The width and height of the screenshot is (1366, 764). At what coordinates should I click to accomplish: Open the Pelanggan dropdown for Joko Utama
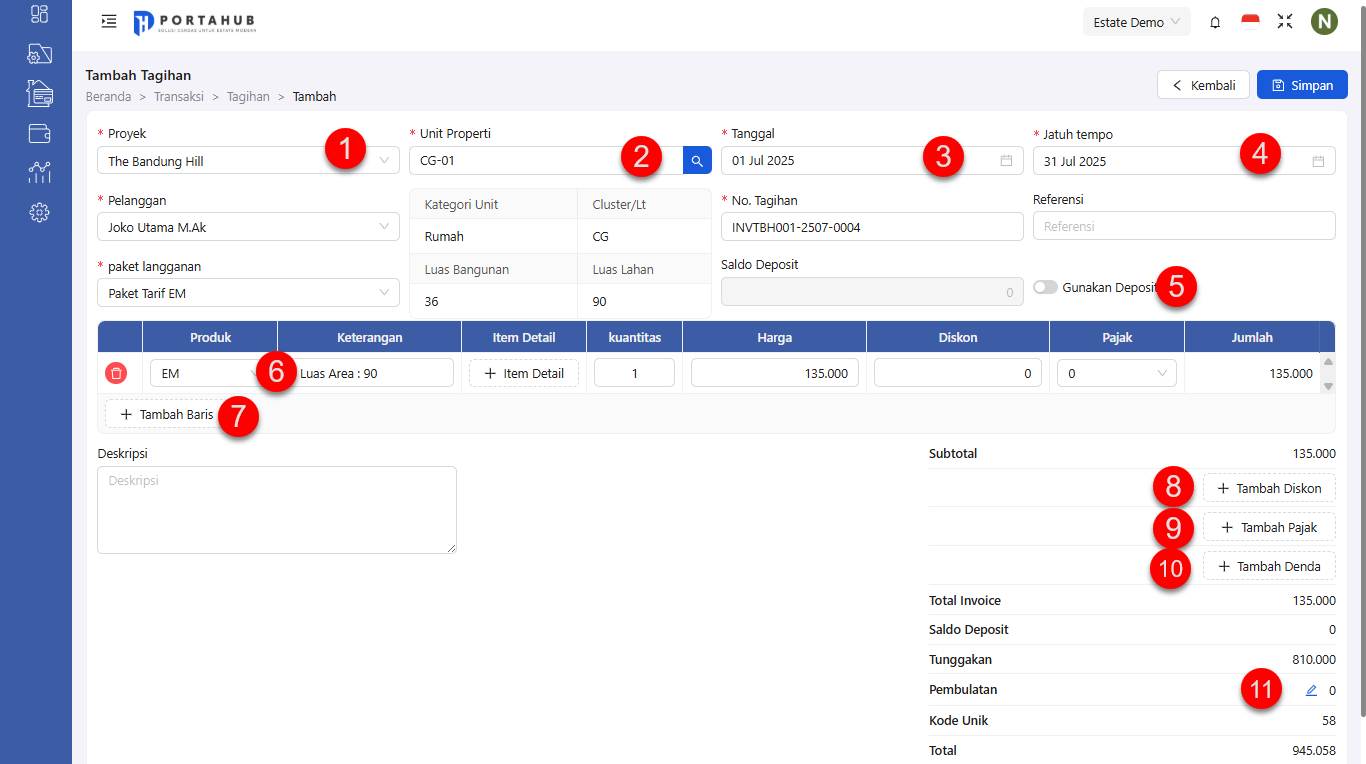(247, 226)
